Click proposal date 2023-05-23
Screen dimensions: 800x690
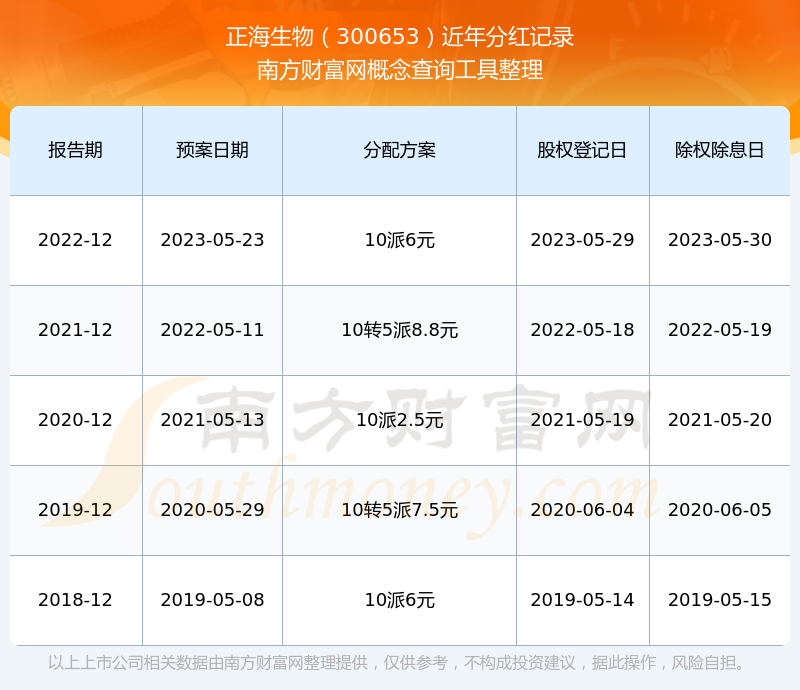212,240
